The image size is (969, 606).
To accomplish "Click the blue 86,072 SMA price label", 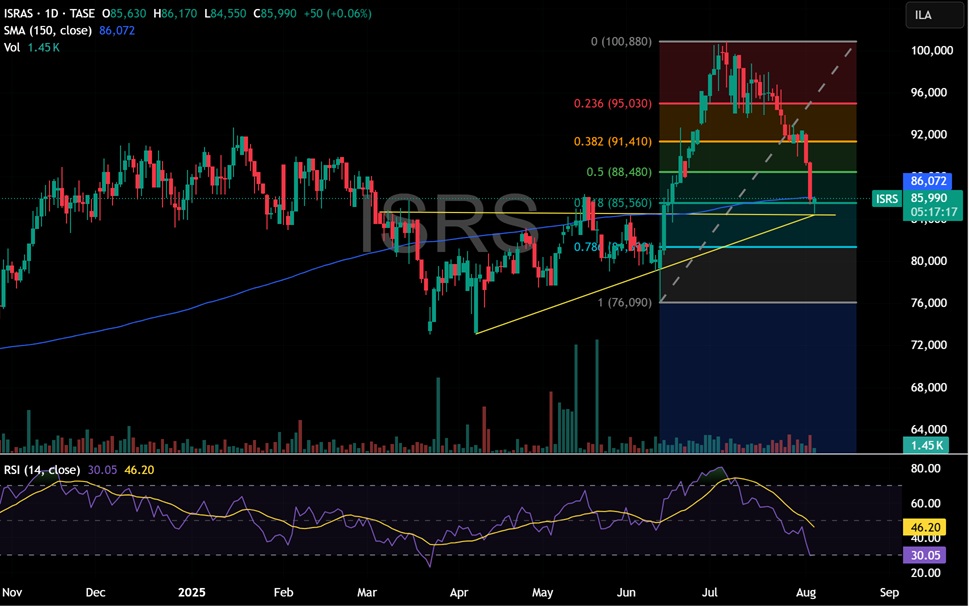I will point(928,181).
